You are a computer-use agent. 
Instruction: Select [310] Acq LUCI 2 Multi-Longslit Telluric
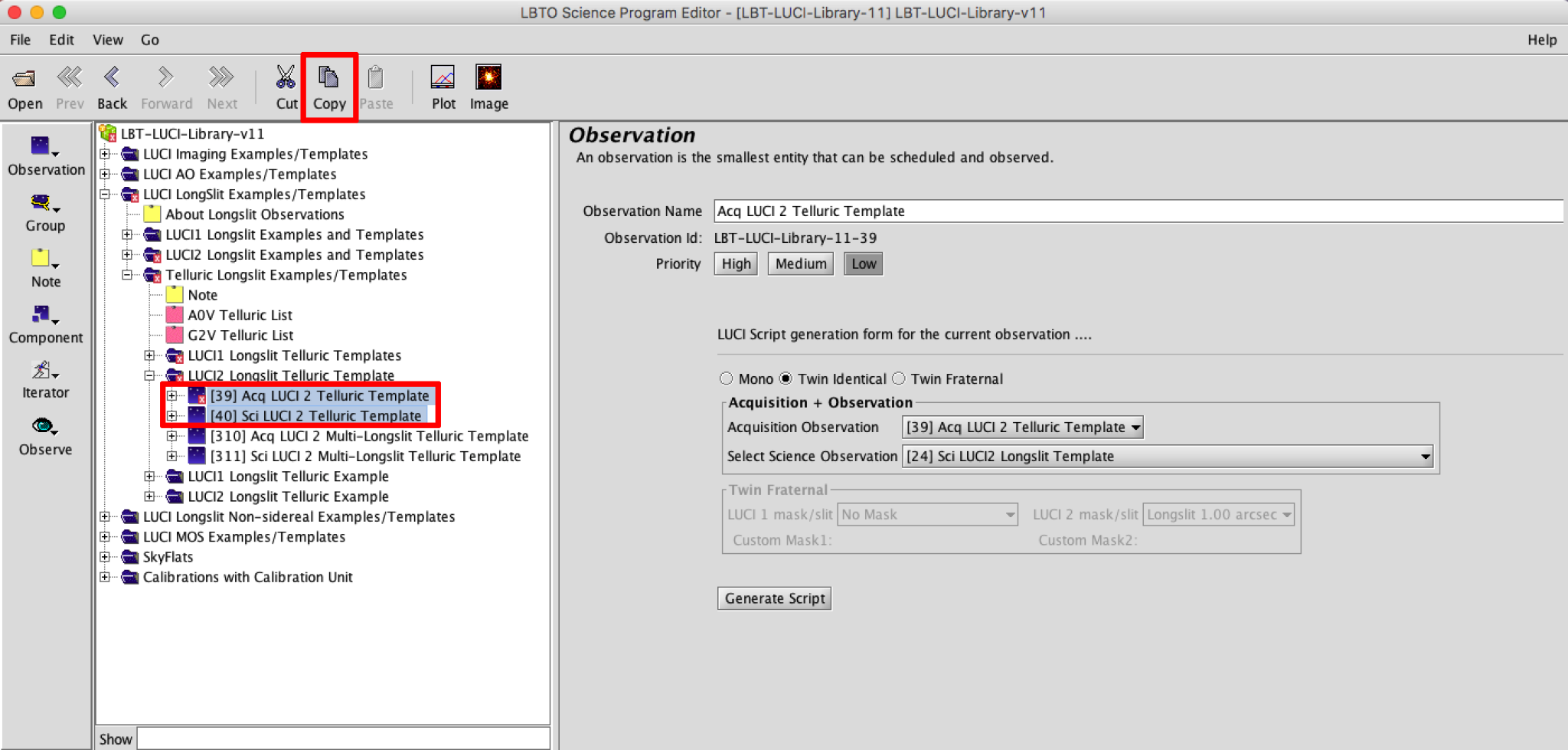369,436
